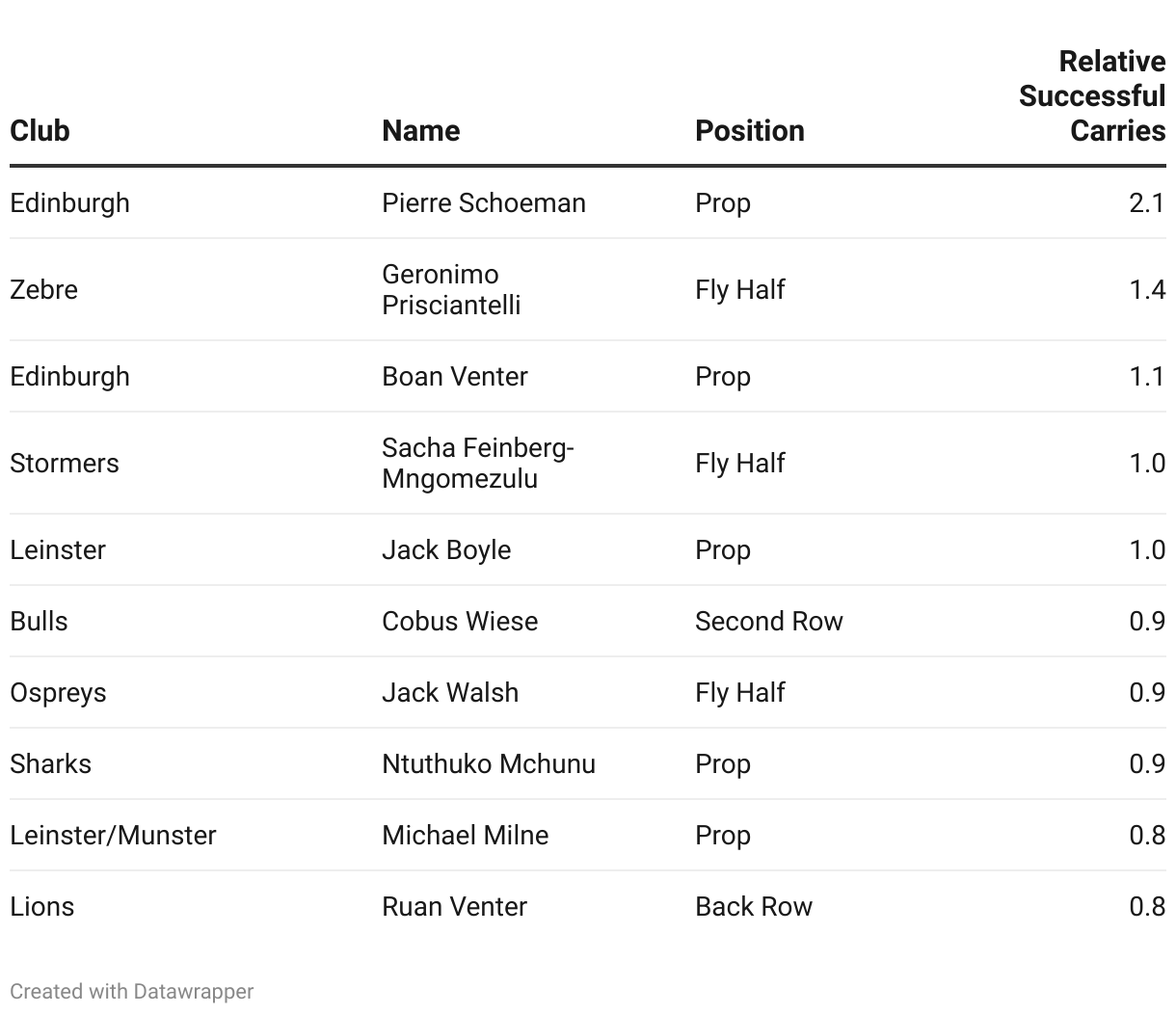Click the Position column header
1176x1014 pixels.
tap(749, 131)
